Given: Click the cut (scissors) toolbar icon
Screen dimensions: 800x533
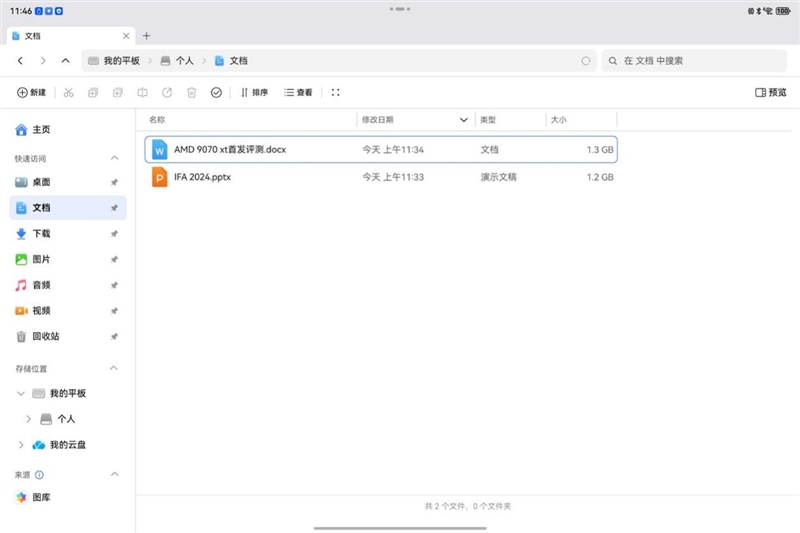Looking at the screenshot, I should pos(68,92).
